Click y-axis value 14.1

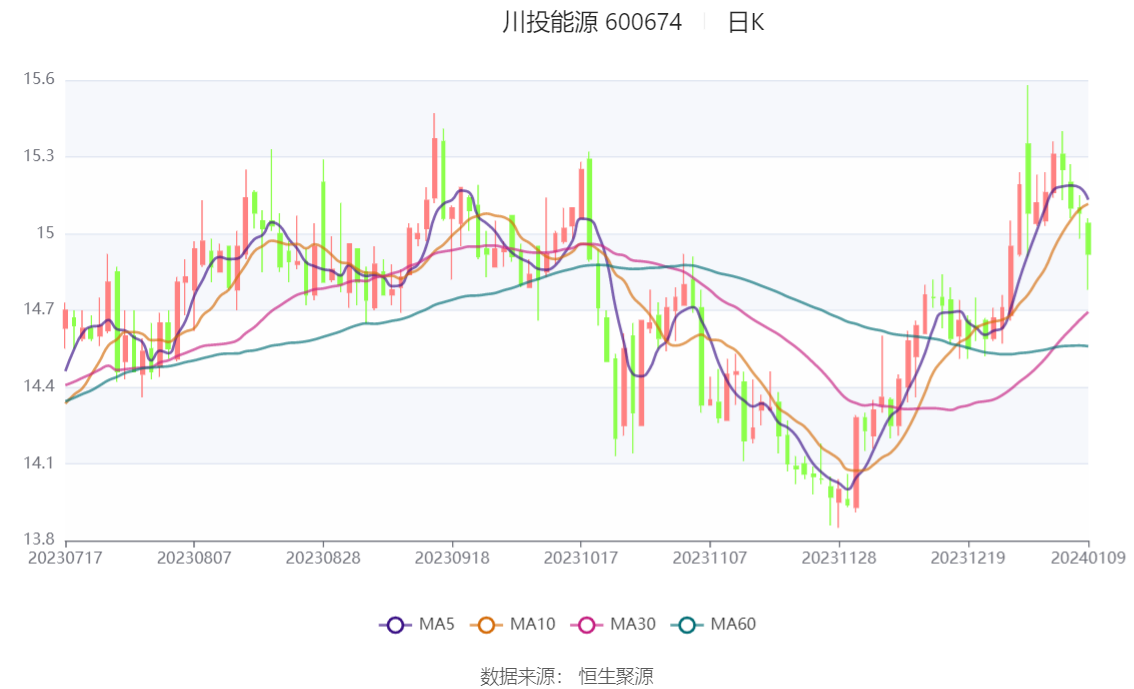(39, 463)
